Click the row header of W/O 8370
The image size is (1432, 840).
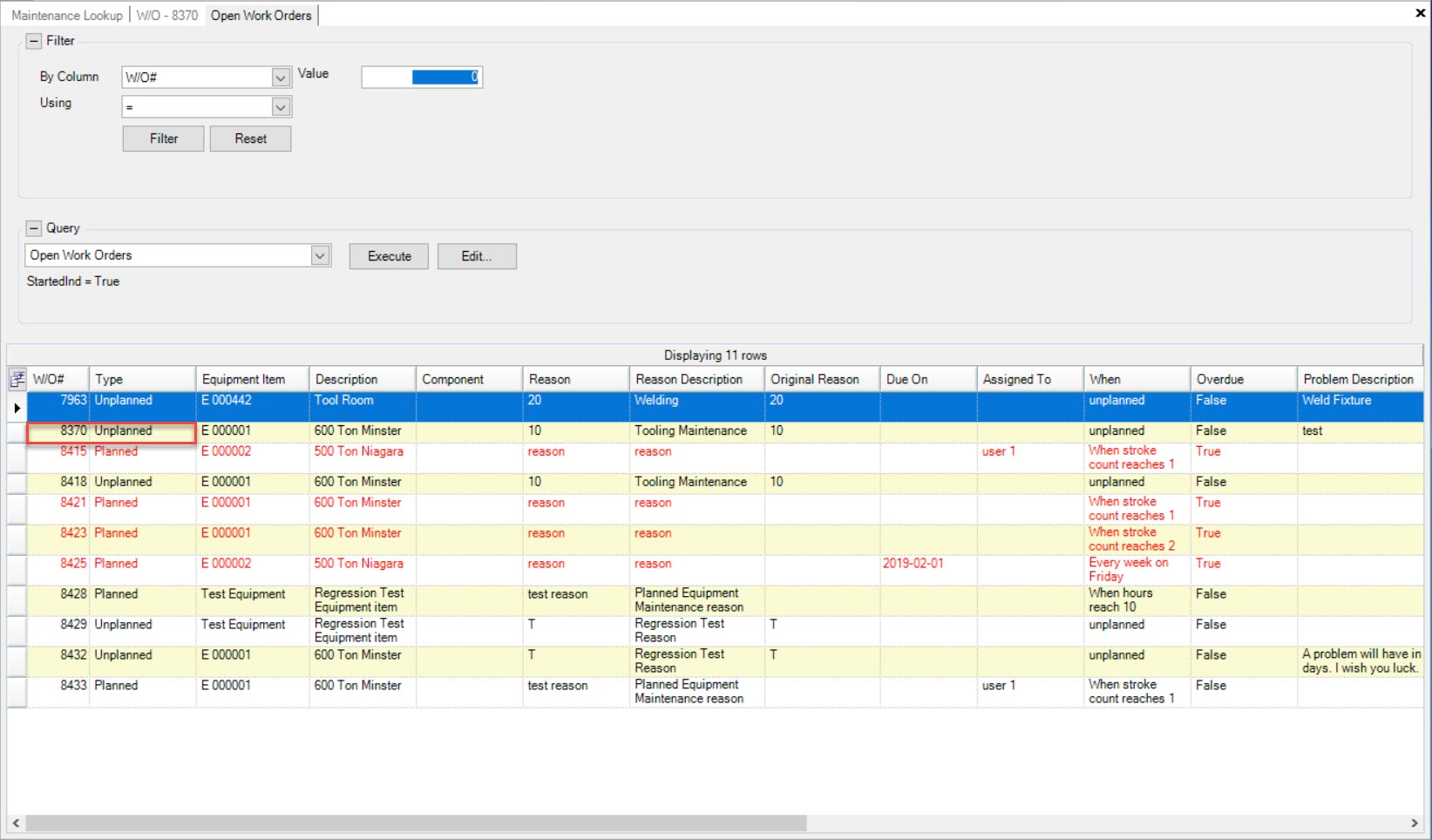[x=17, y=432]
